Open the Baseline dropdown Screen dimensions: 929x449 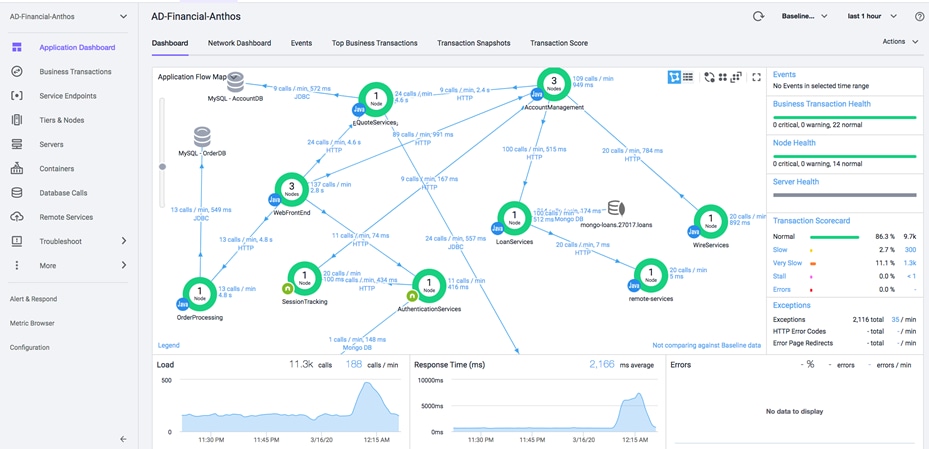tap(805, 17)
